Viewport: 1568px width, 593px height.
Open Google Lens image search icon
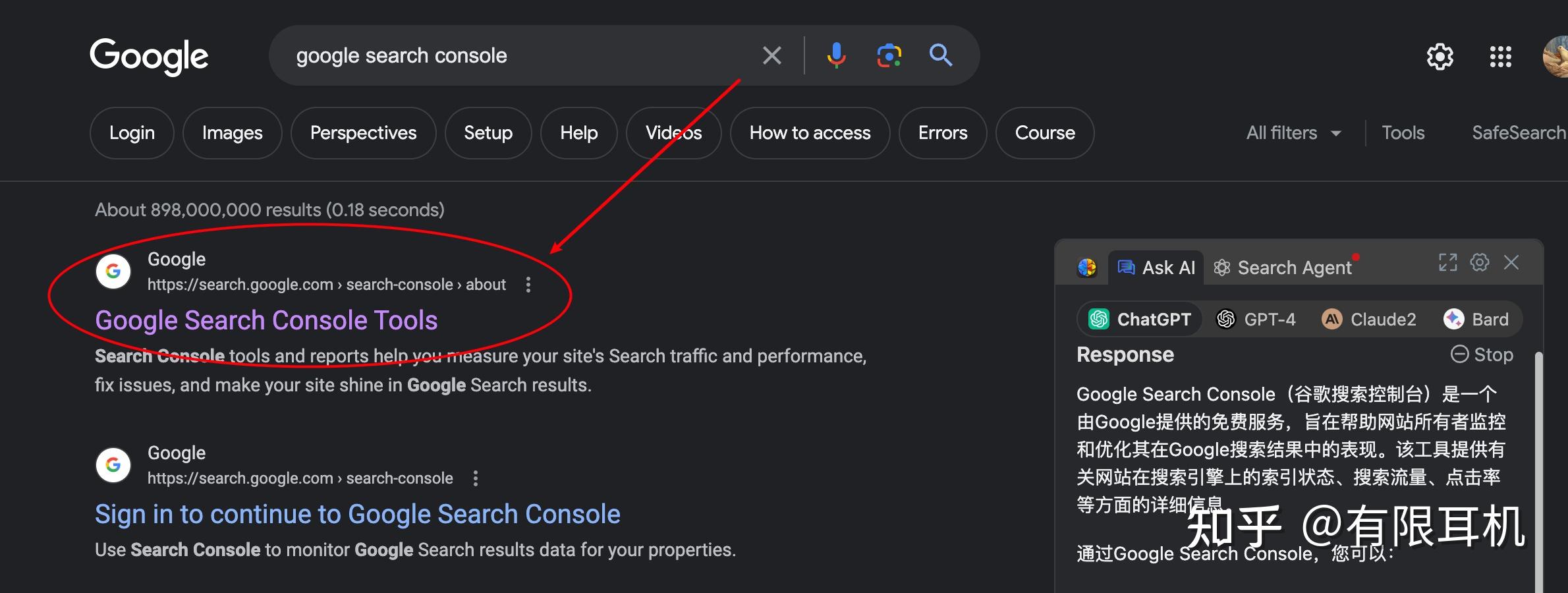pyautogui.click(x=889, y=55)
